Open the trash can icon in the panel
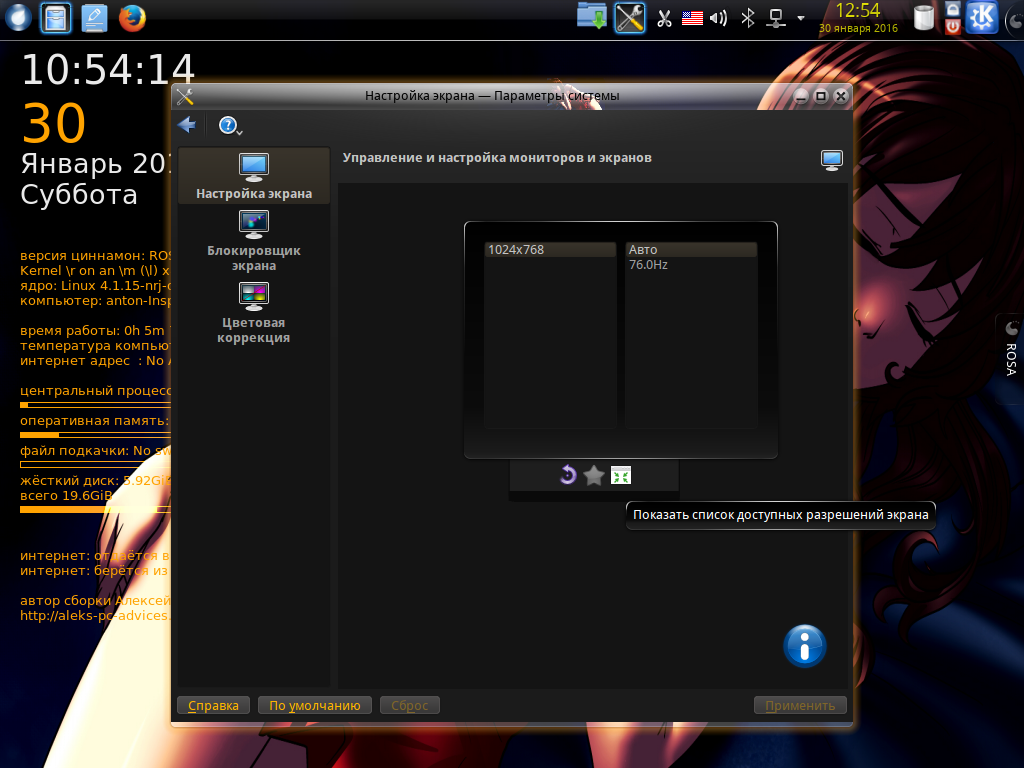Image resolution: width=1024 pixels, height=768 pixels. [923, 18]
